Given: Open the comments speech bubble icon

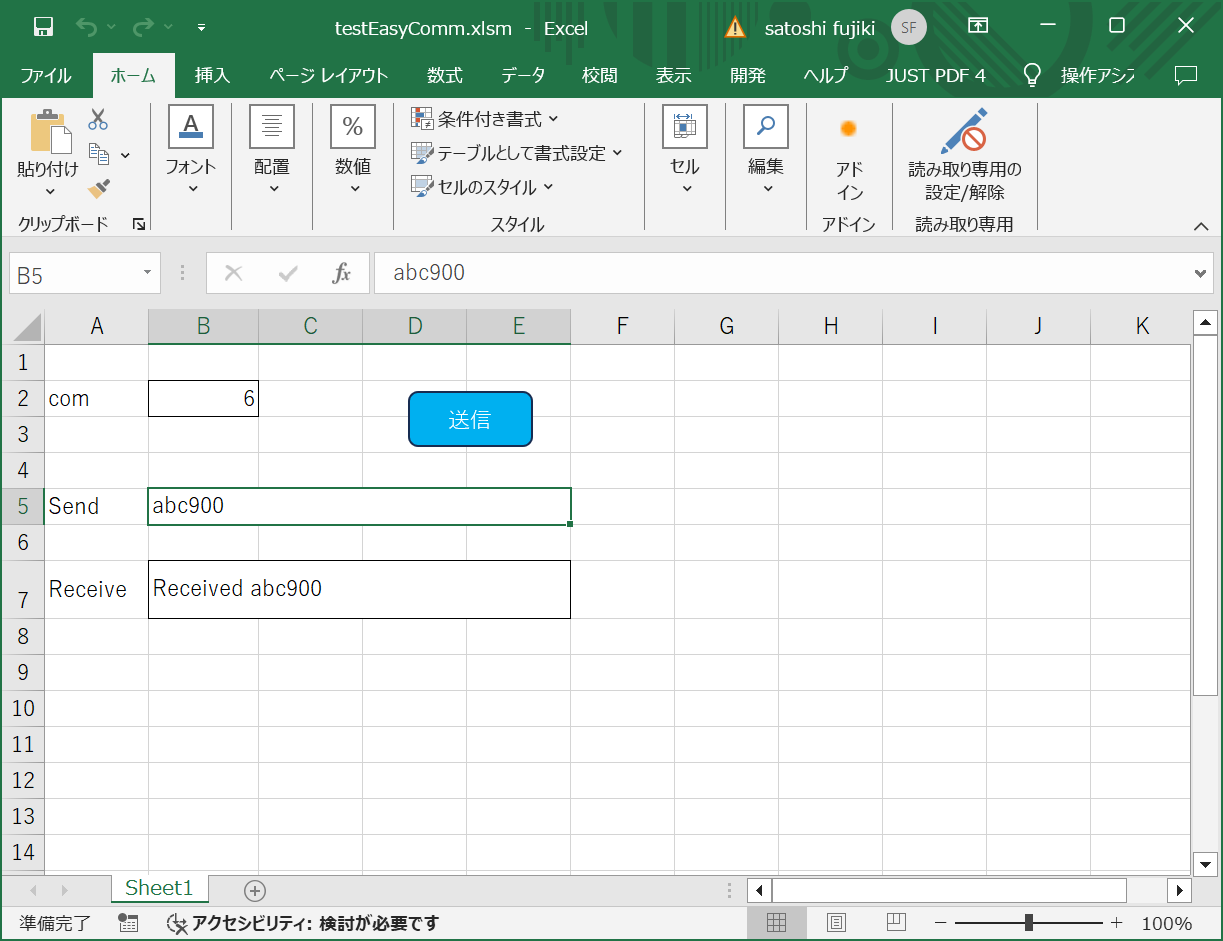Looking at the screenshot, I should (x=1186, y=75).
